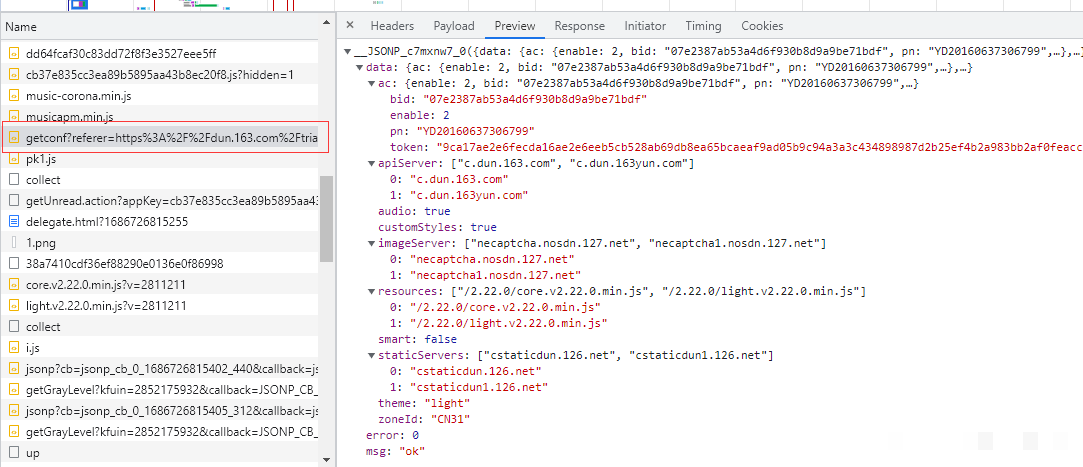The height and width of the screenshot is (467, 1083).
Task: Click the document icon beside delegate.html
Action: pos(14,222)
